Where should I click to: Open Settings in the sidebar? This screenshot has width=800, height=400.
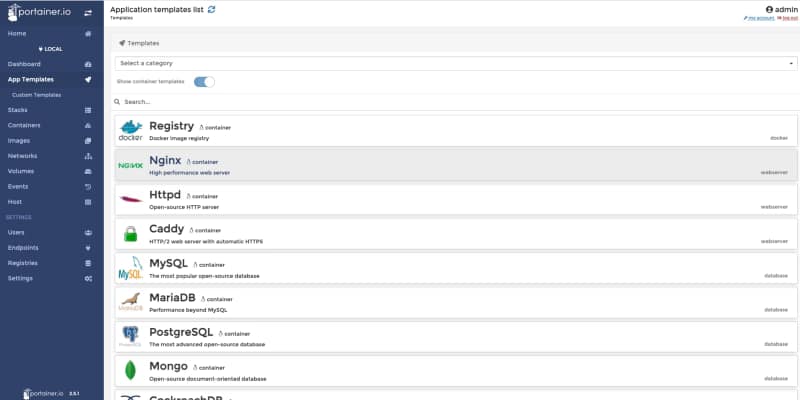[x=20, y=278]
